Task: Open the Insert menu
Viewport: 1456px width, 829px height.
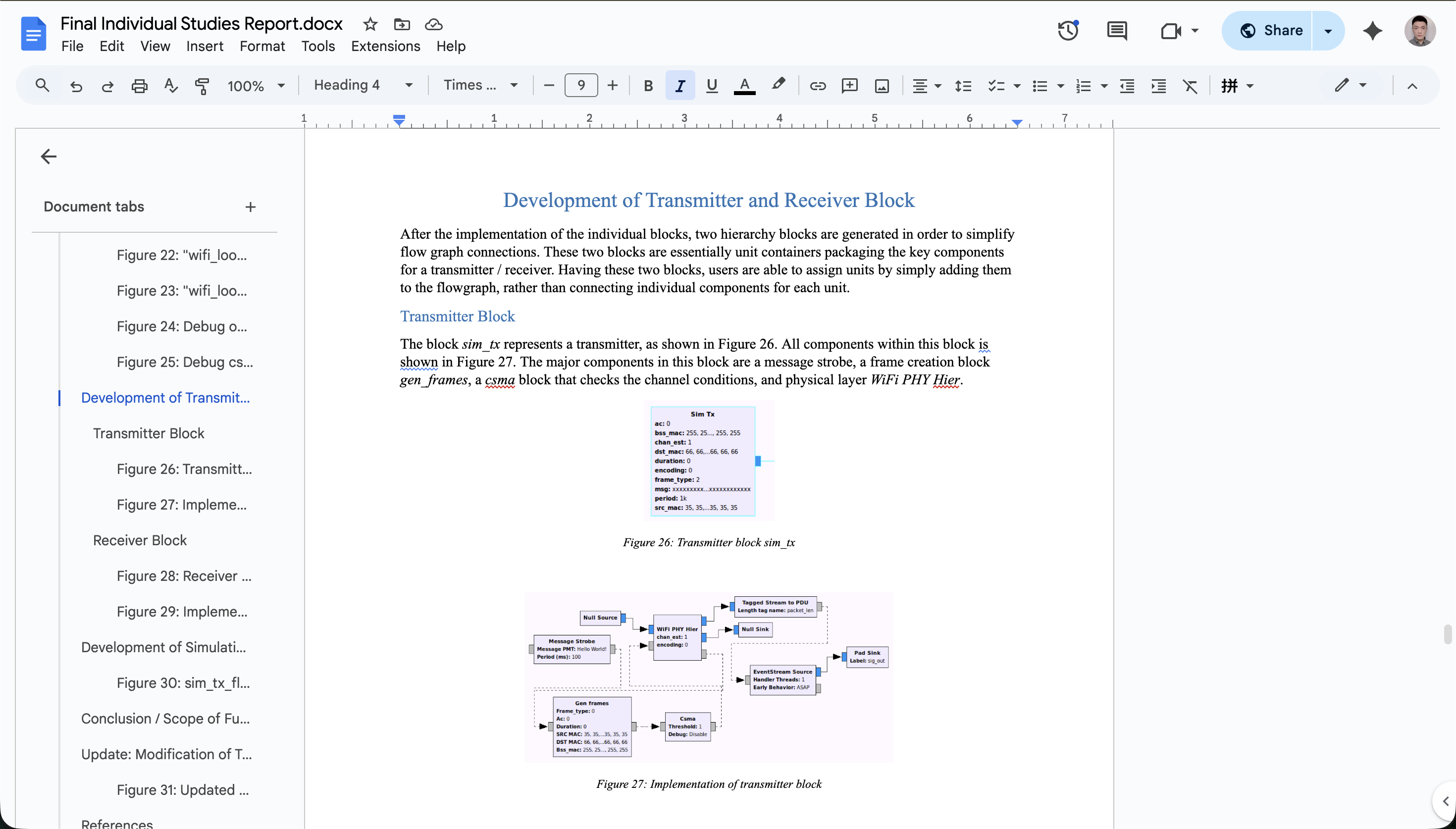Action: (x=205, y=46)
